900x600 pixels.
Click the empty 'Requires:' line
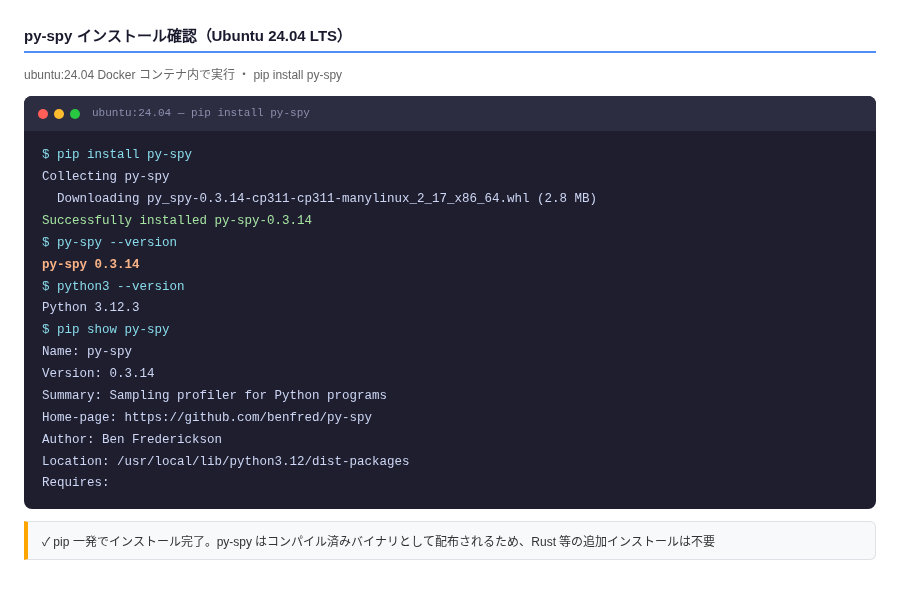tap(75, 482)
